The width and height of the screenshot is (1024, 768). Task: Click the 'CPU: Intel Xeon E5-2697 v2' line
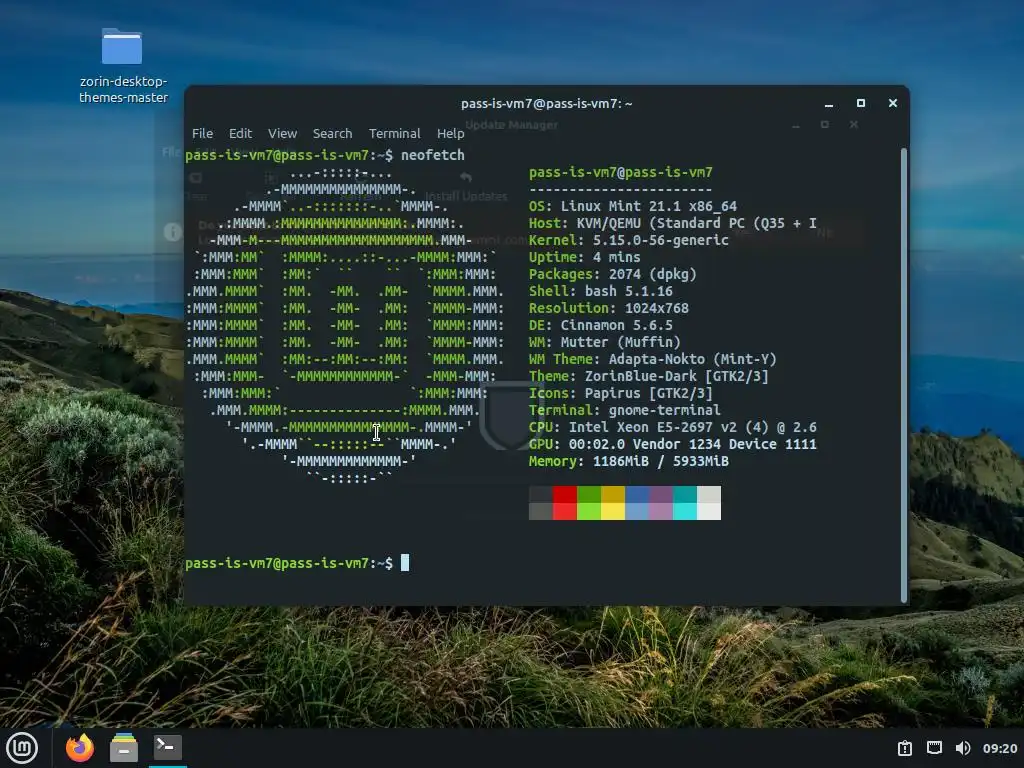click(673, 427)
